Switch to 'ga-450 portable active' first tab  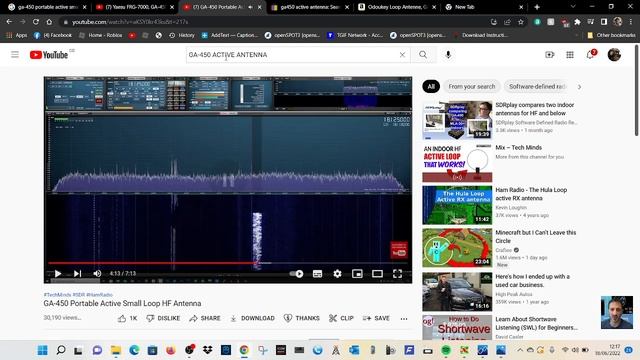(47, 7)
